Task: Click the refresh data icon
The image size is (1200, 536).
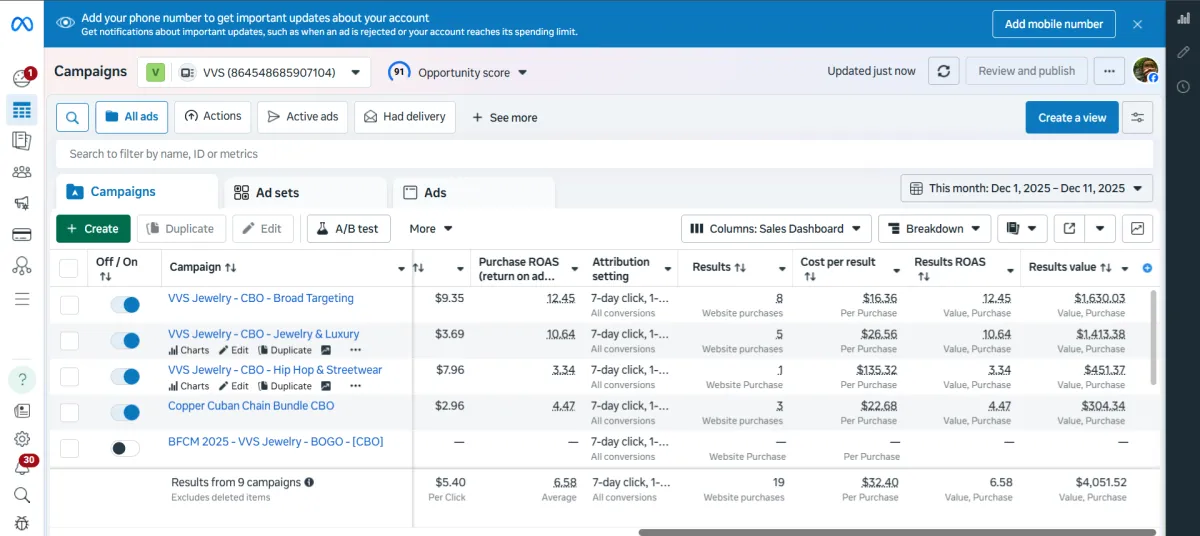Action: click(944, 71)
